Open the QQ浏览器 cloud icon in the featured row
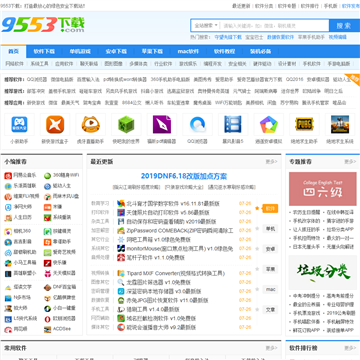This screenshot has width=360, height=360. point(197,125)
